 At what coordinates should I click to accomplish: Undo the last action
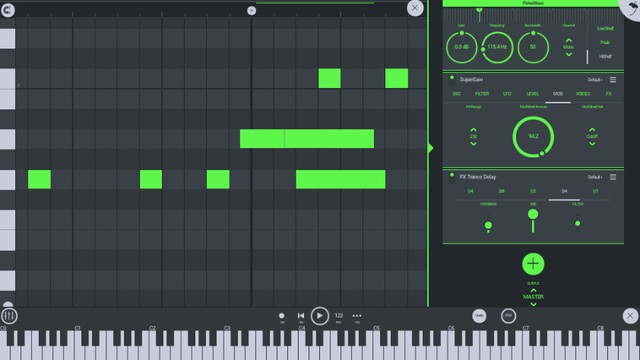[479, 316]
